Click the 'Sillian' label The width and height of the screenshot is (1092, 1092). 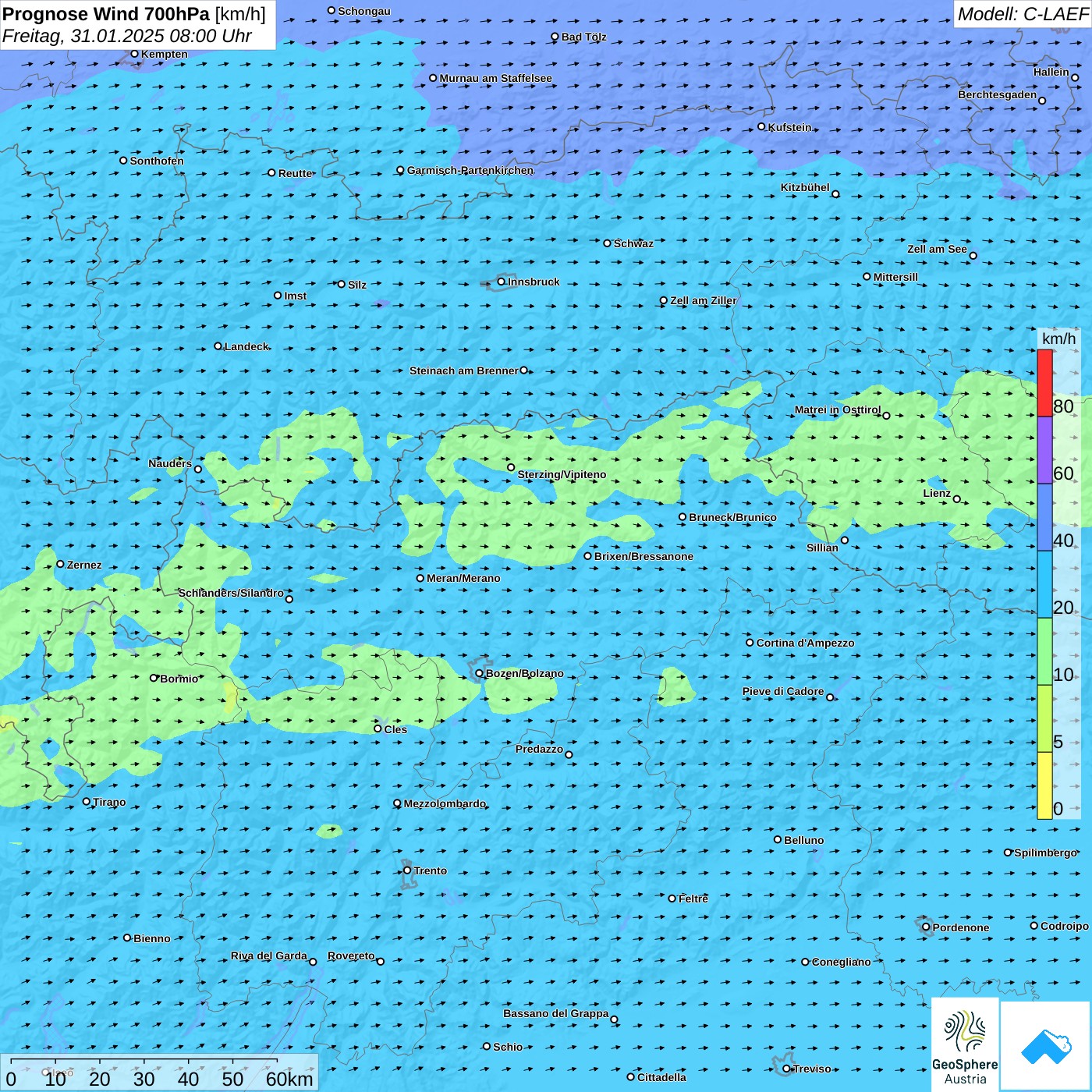click(822, 548)
